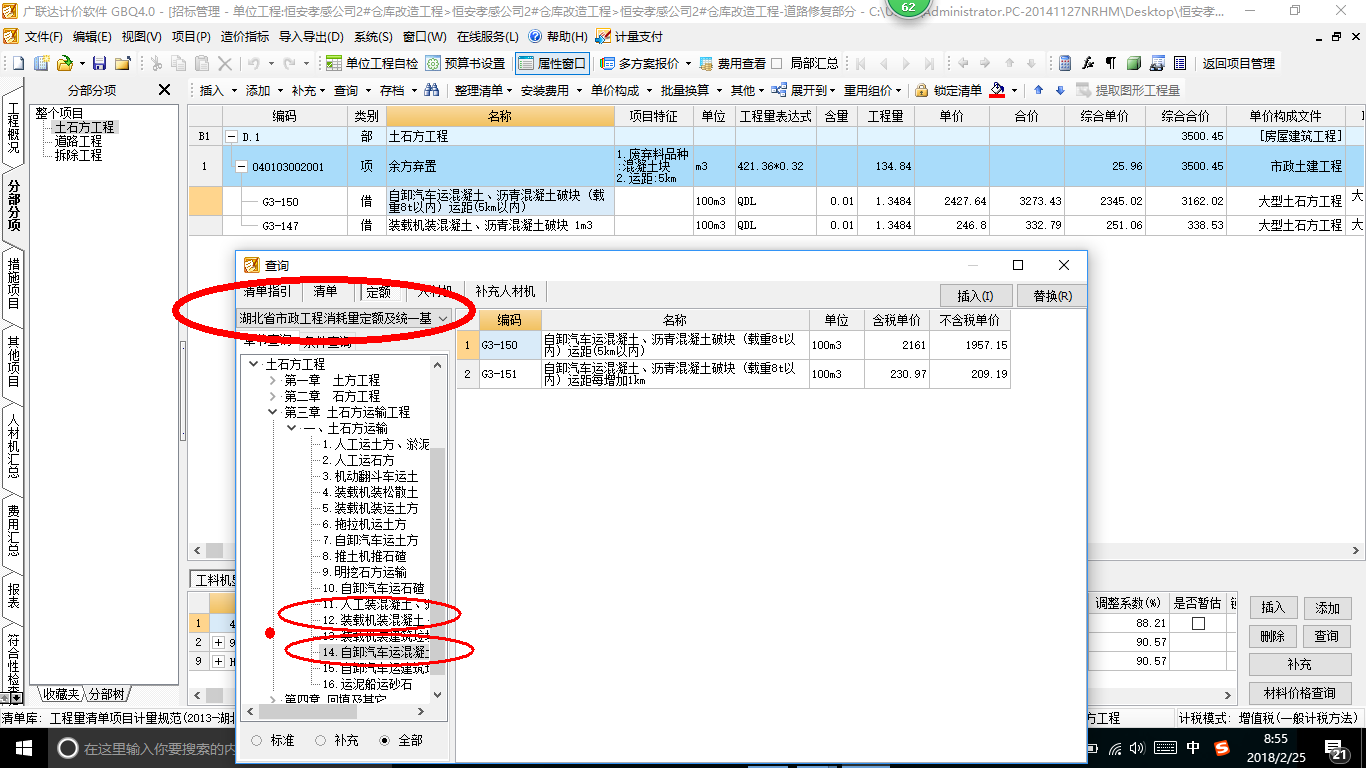Screen dimensions: 1366x768
Task: Select the 补充 radio button
Action: coord(321,740)
